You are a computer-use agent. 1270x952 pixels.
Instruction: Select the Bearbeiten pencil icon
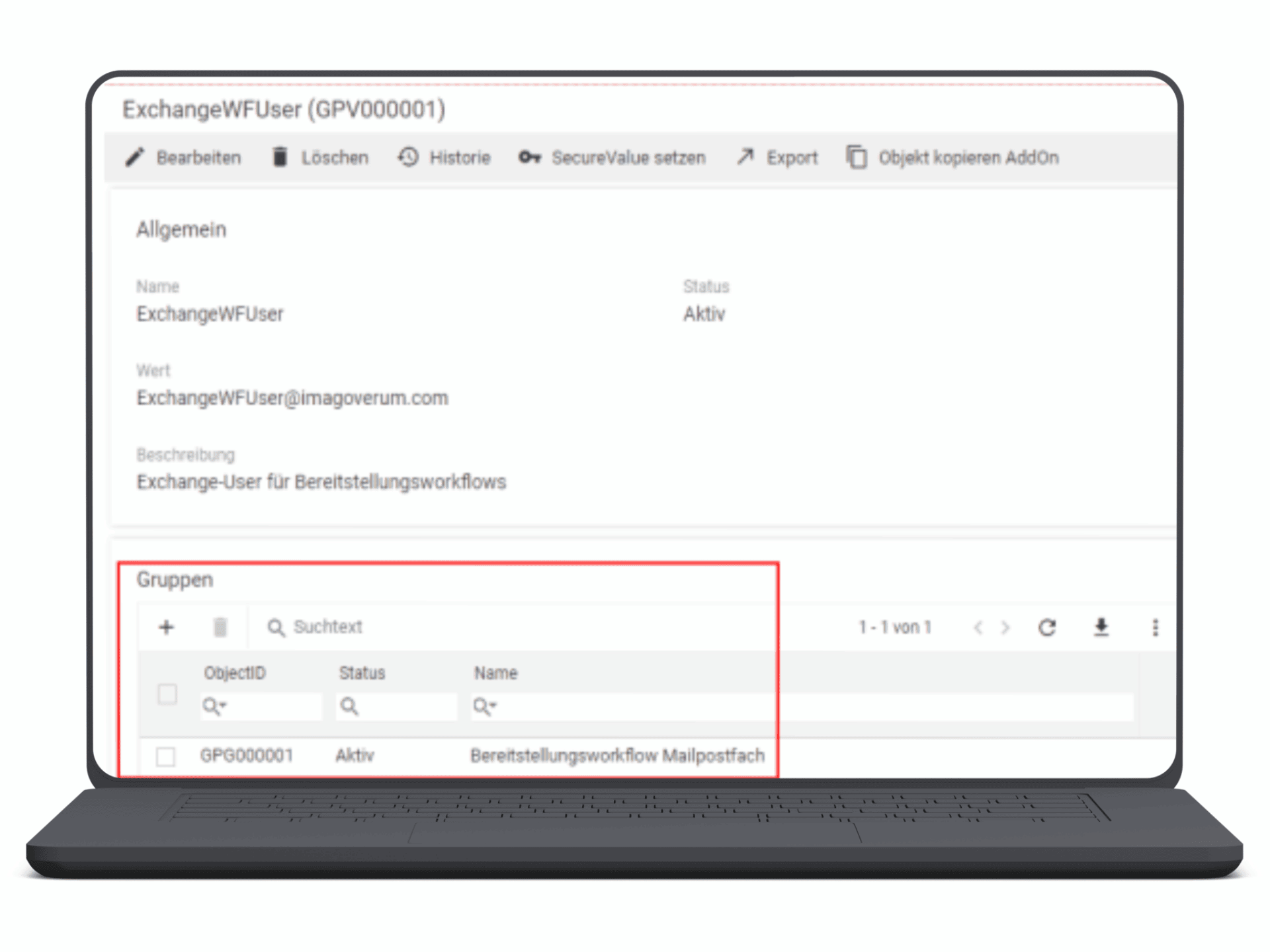point(136,157)
